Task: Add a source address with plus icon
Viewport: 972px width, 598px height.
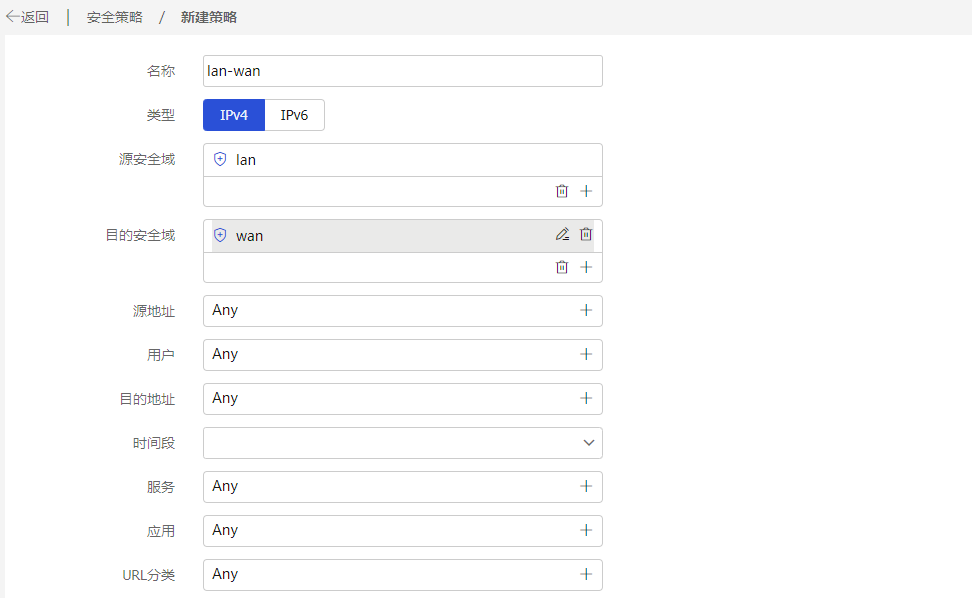Action: [x=586, y=310]
